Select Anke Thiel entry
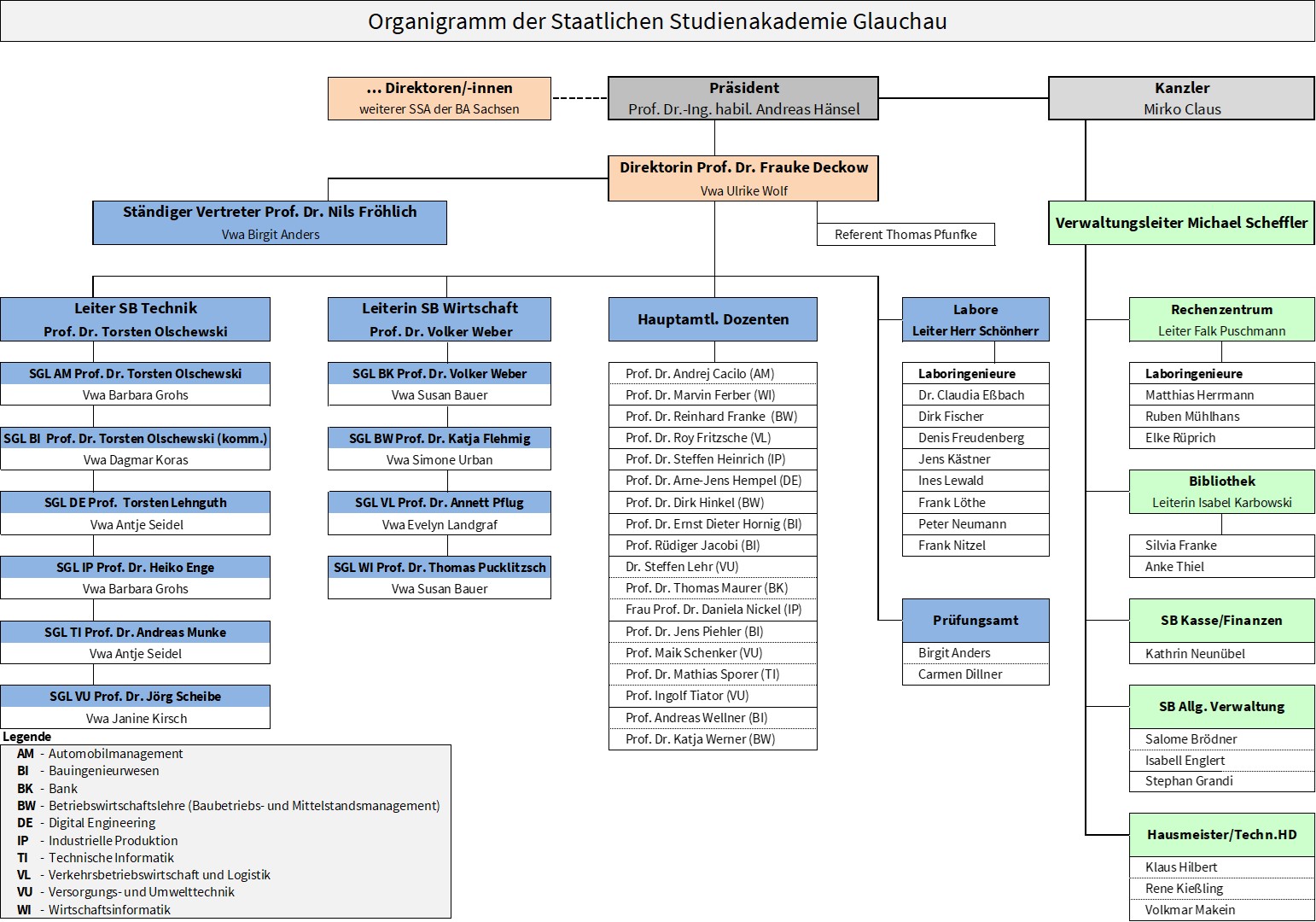 click(x=1222, y=566)
